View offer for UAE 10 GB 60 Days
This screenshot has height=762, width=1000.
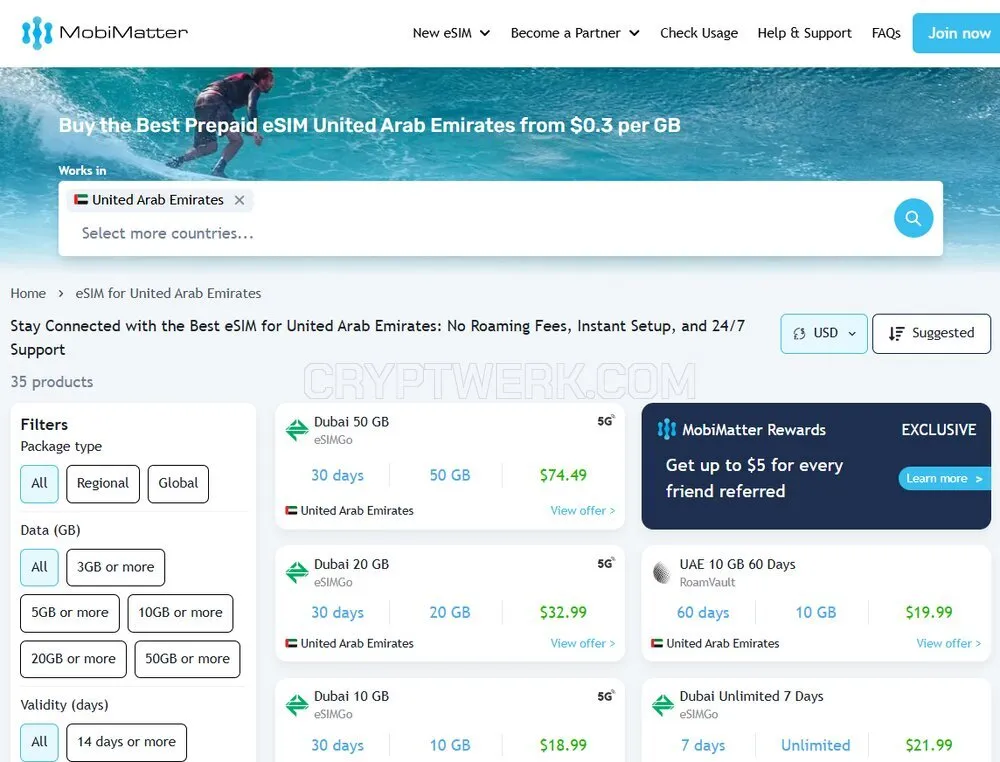948,643
